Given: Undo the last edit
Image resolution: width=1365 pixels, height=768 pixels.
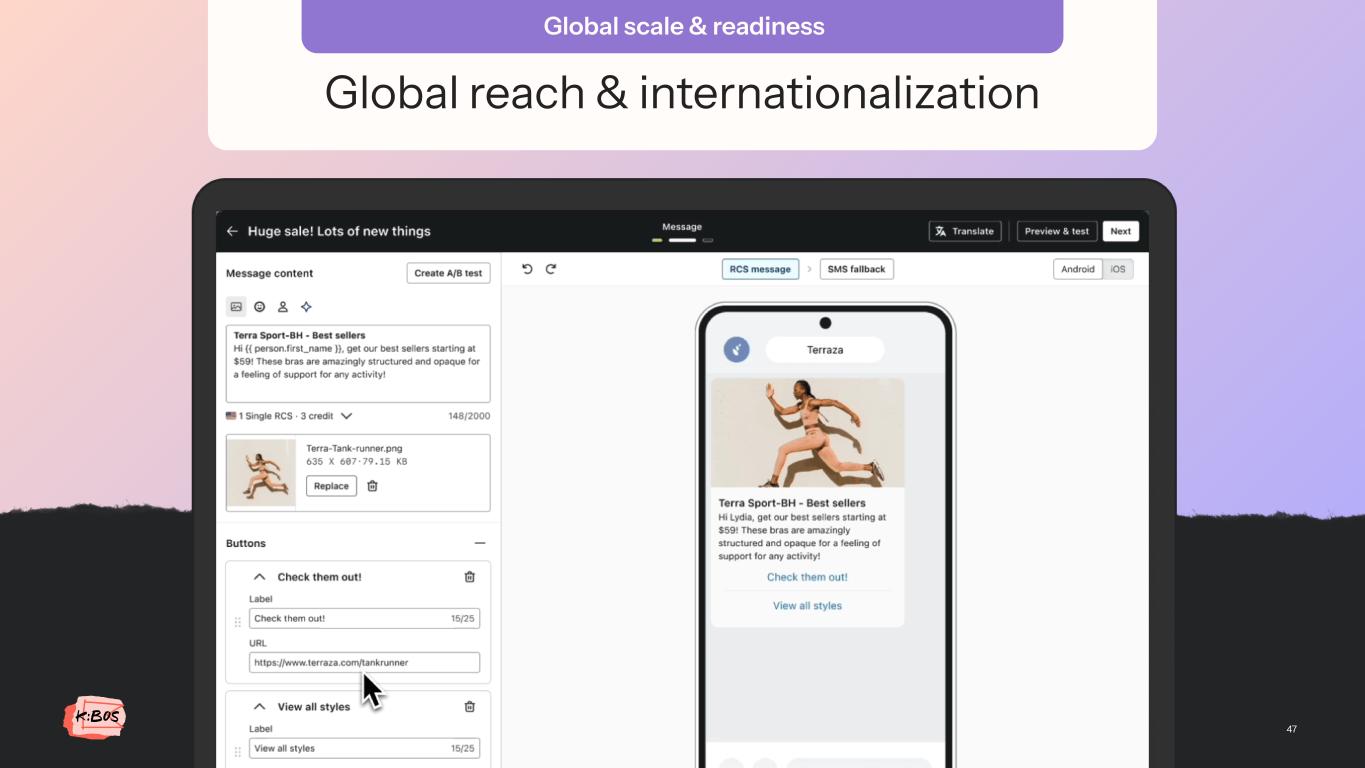Looking at the screenshot, I should coord(527,269).
